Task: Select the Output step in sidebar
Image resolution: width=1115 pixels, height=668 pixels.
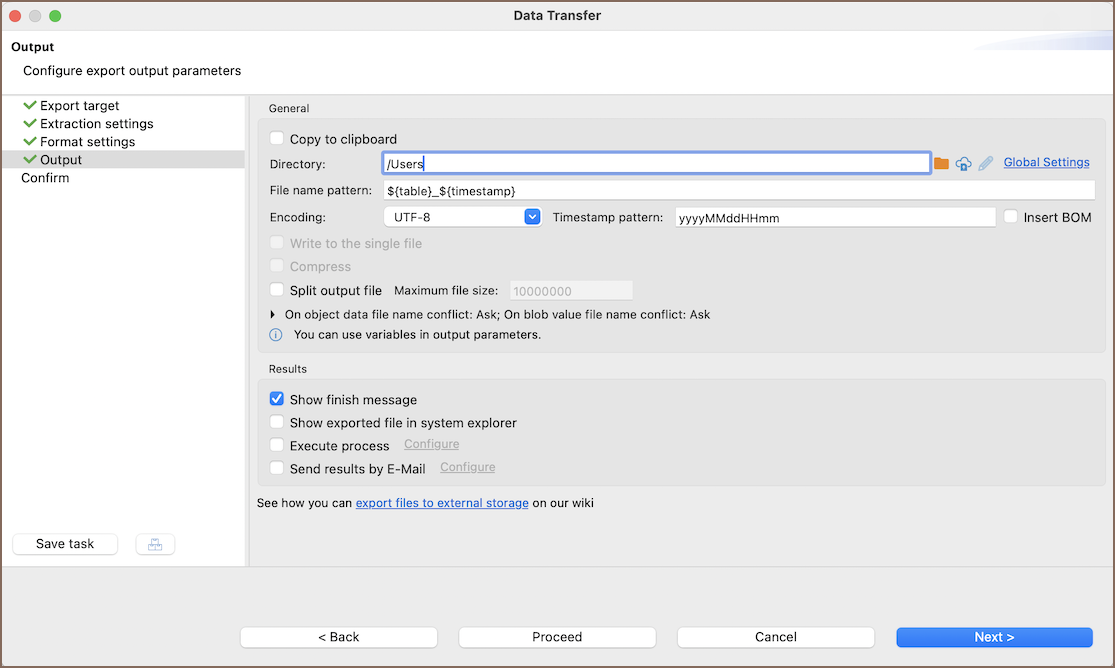Action: point(61,160)
